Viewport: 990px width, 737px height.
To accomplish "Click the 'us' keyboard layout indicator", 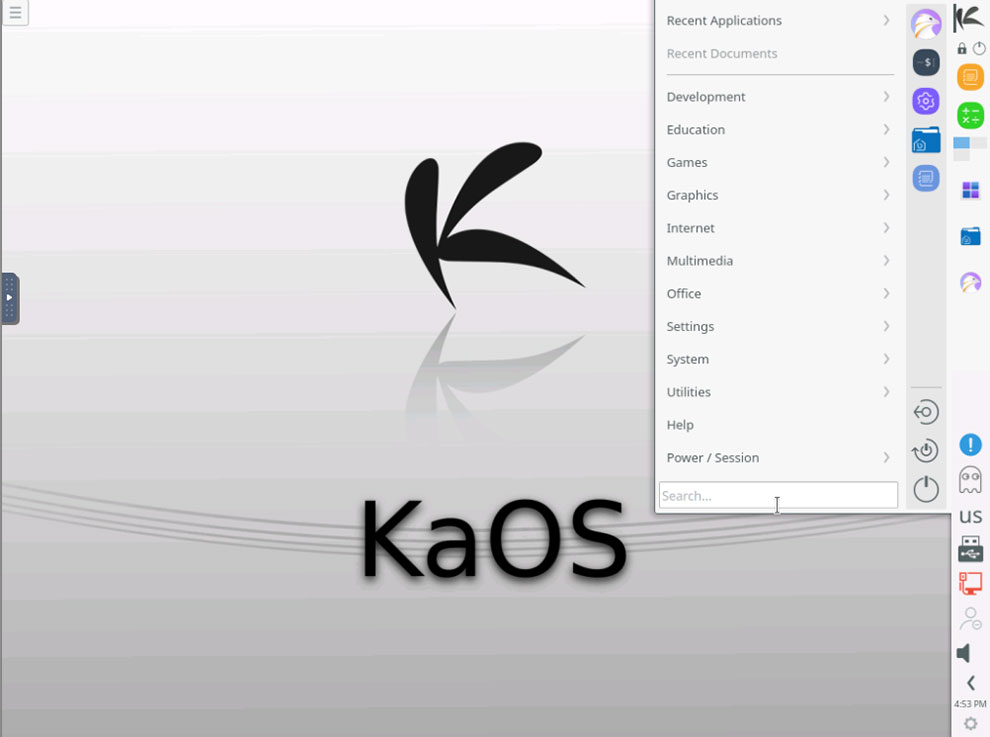I will point(970,517).
